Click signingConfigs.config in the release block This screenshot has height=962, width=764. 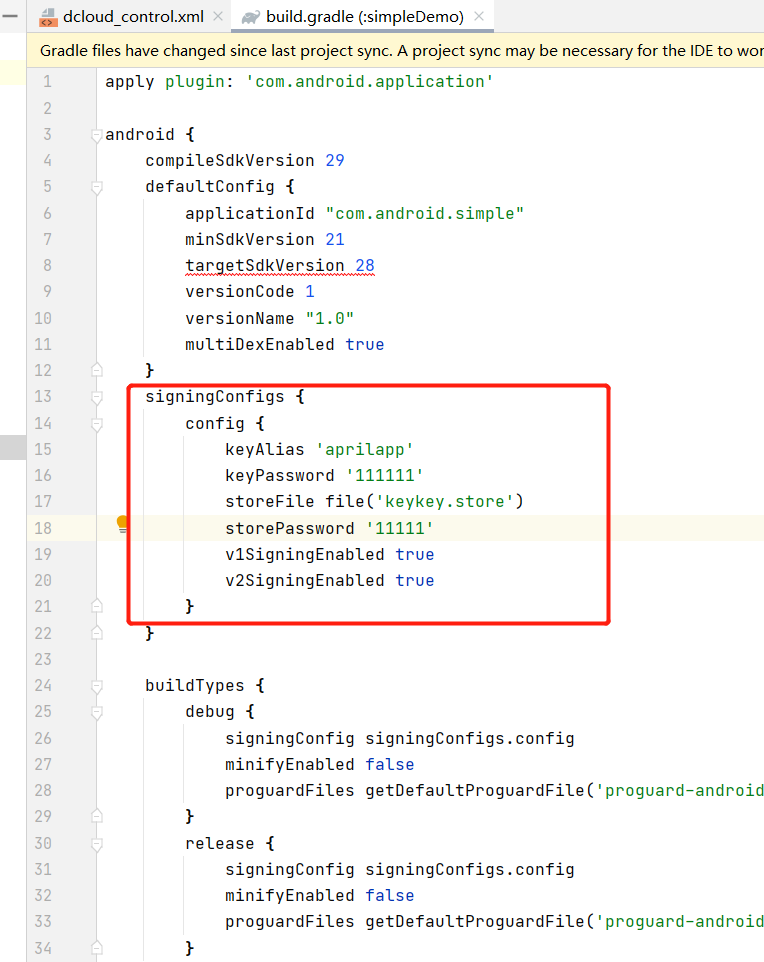(470, 870)
